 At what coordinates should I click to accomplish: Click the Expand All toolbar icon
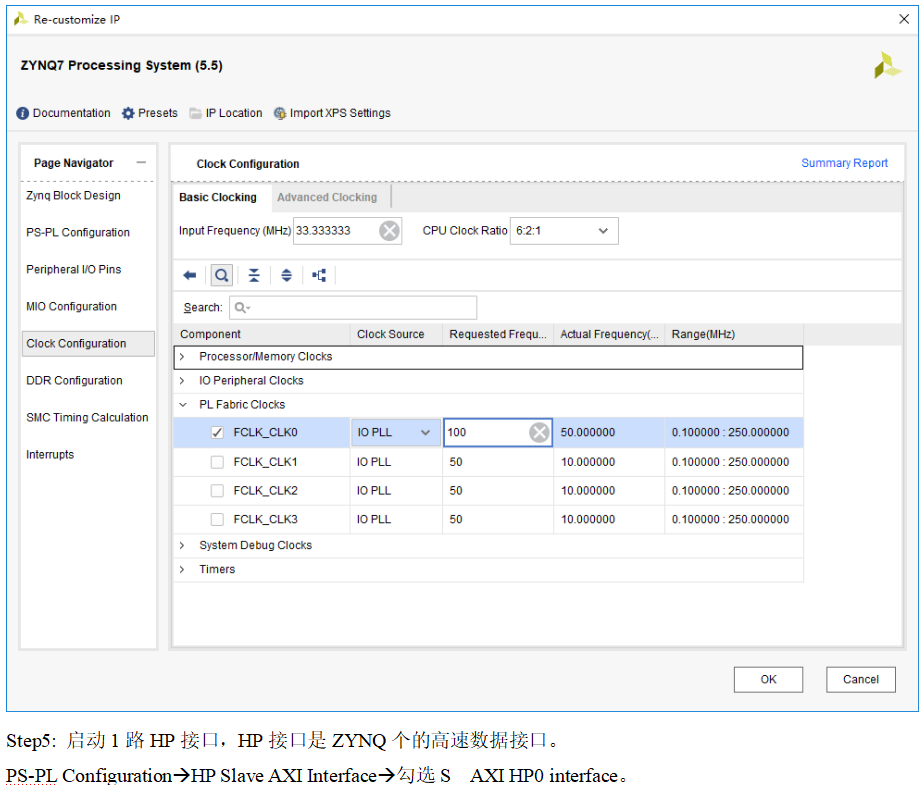(286, 275)
